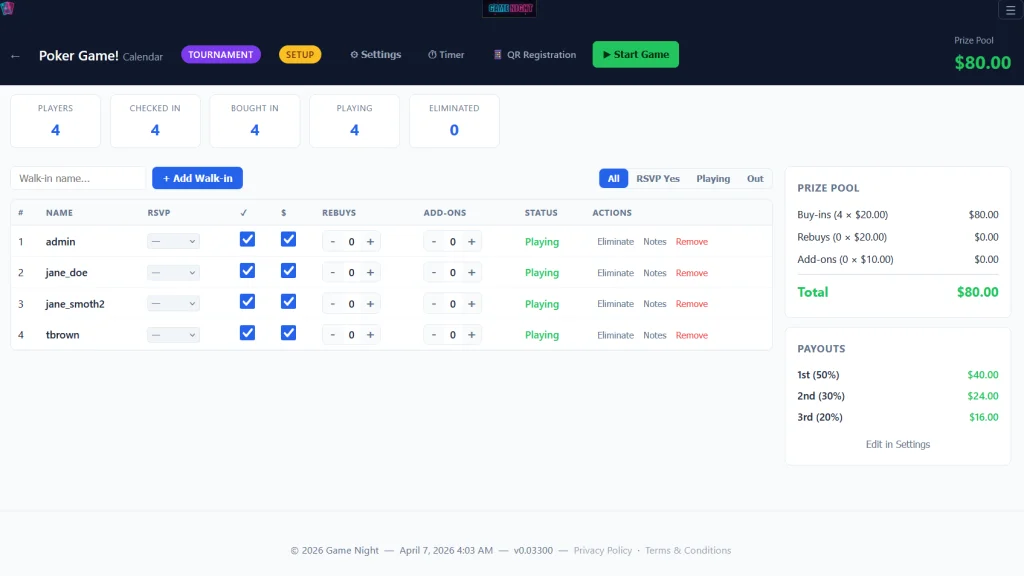Increase add-ons for tbrown
This screenshot has width=1024, height=576.
472,334
